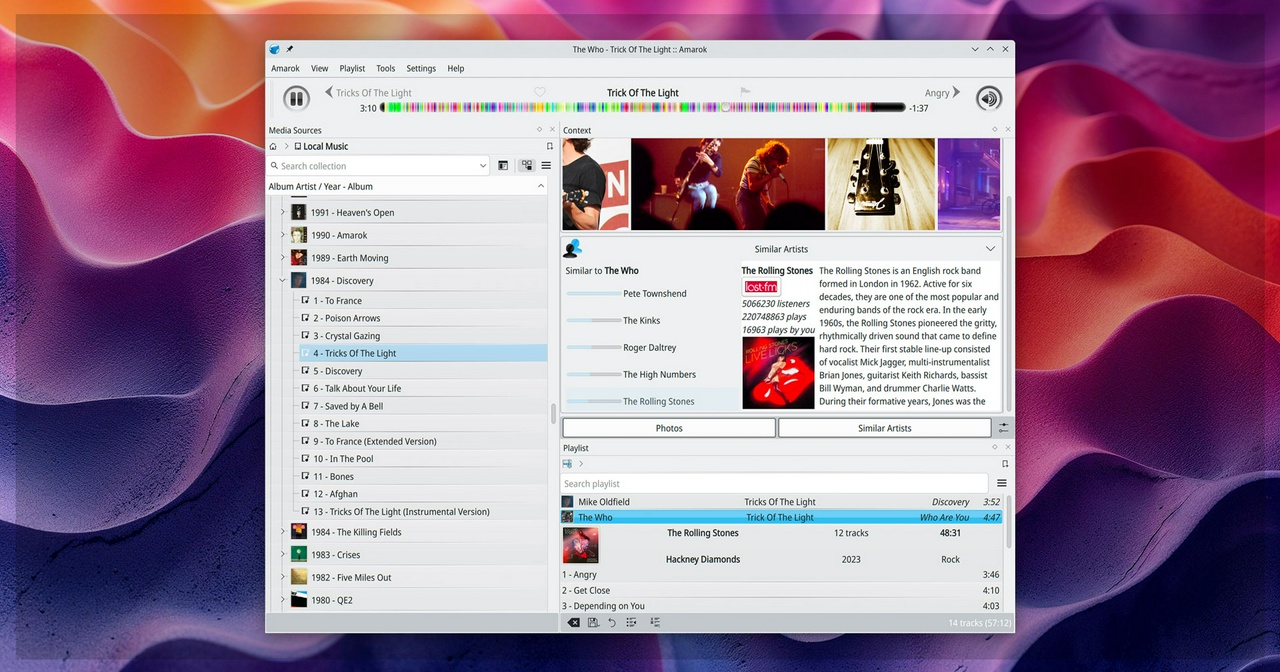Open the Amarok menu
The image size is (1280, 672).
point(285,69)
